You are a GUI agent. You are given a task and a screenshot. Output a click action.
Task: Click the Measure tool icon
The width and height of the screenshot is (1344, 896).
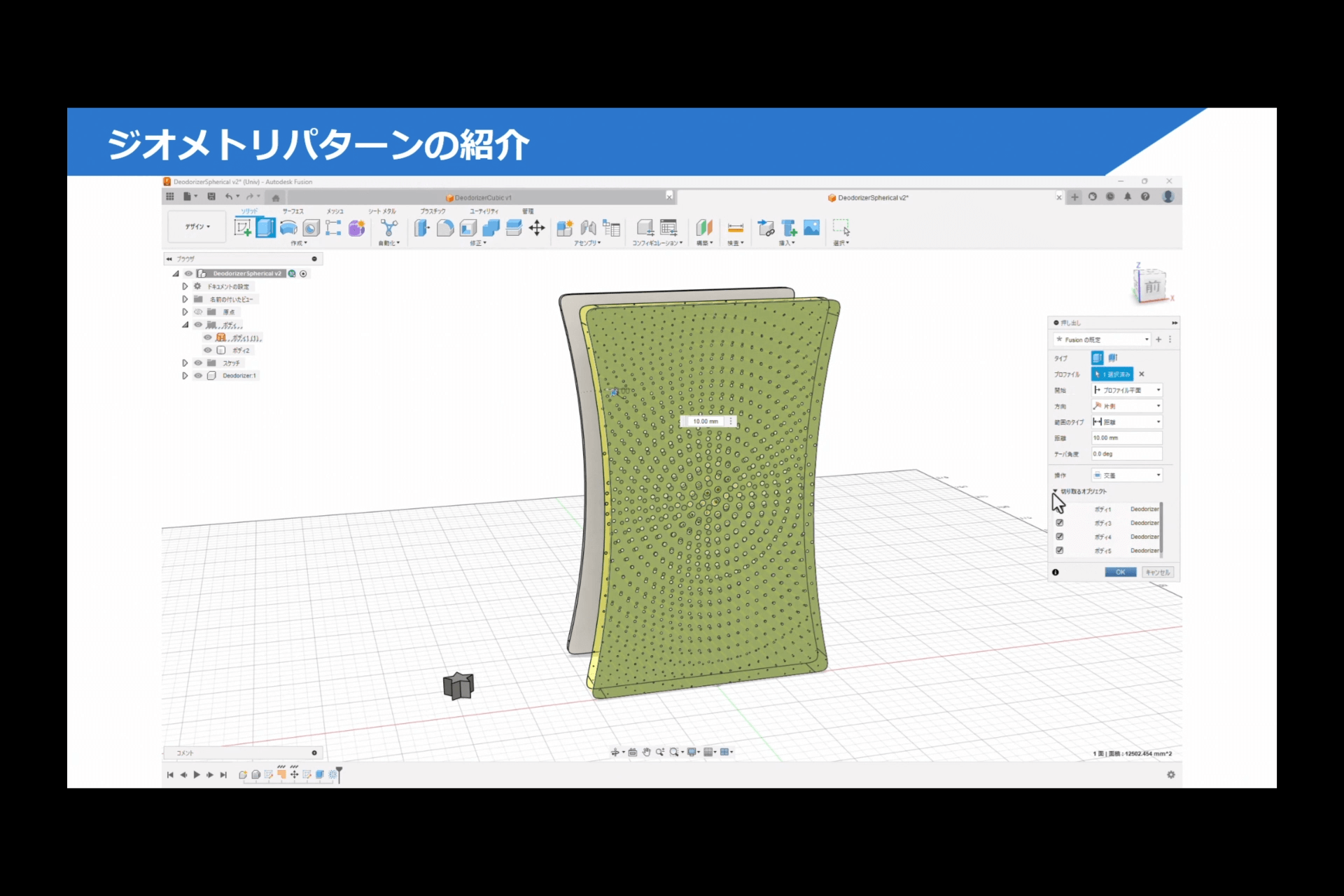pos(736,227)
